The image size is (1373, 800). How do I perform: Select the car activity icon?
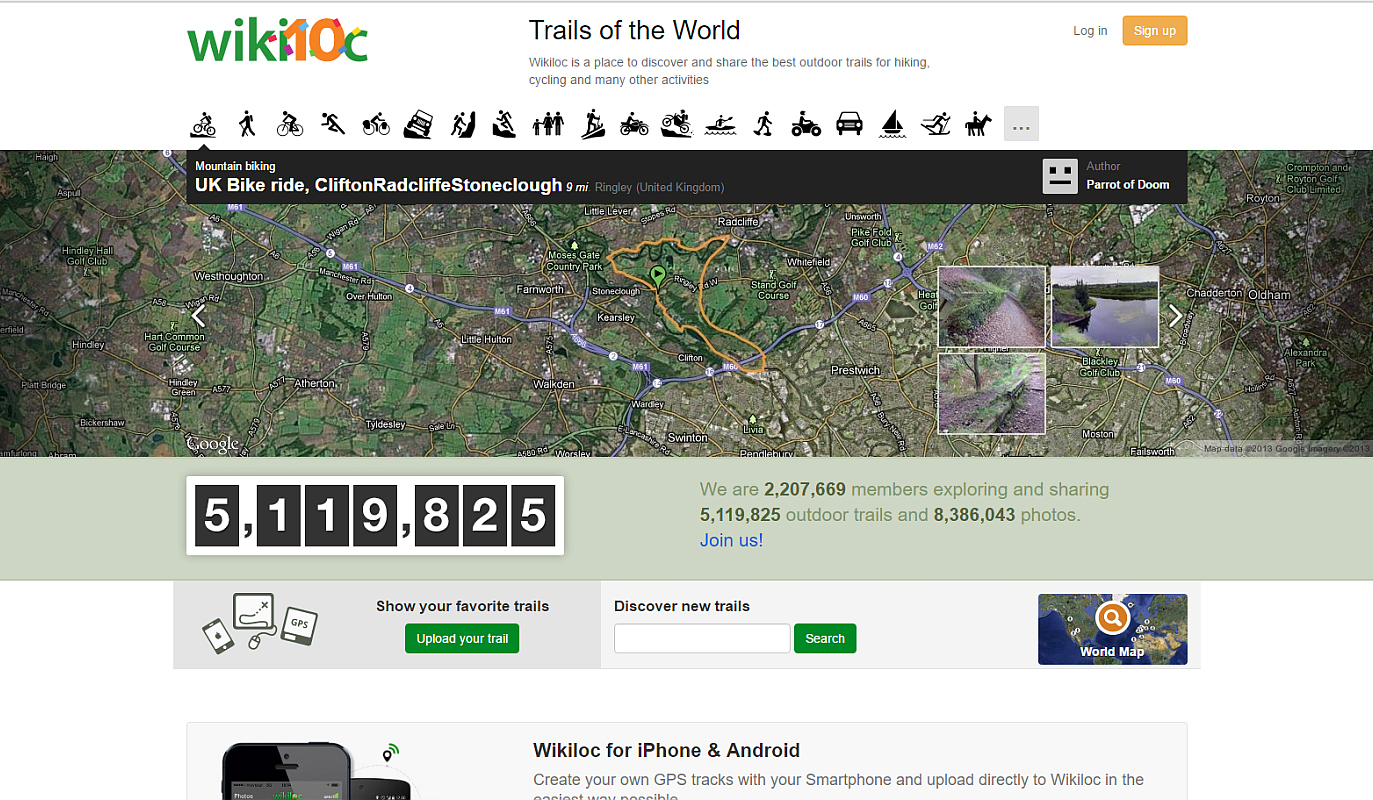point(849,124)
